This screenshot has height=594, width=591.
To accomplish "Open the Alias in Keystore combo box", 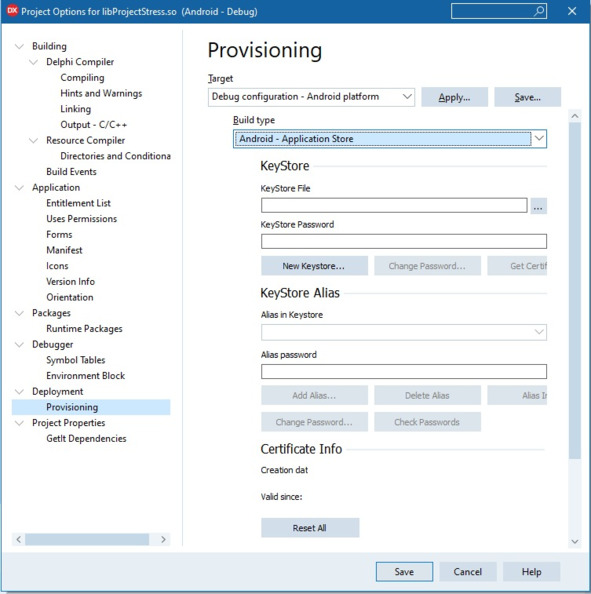I will point(403,332).
